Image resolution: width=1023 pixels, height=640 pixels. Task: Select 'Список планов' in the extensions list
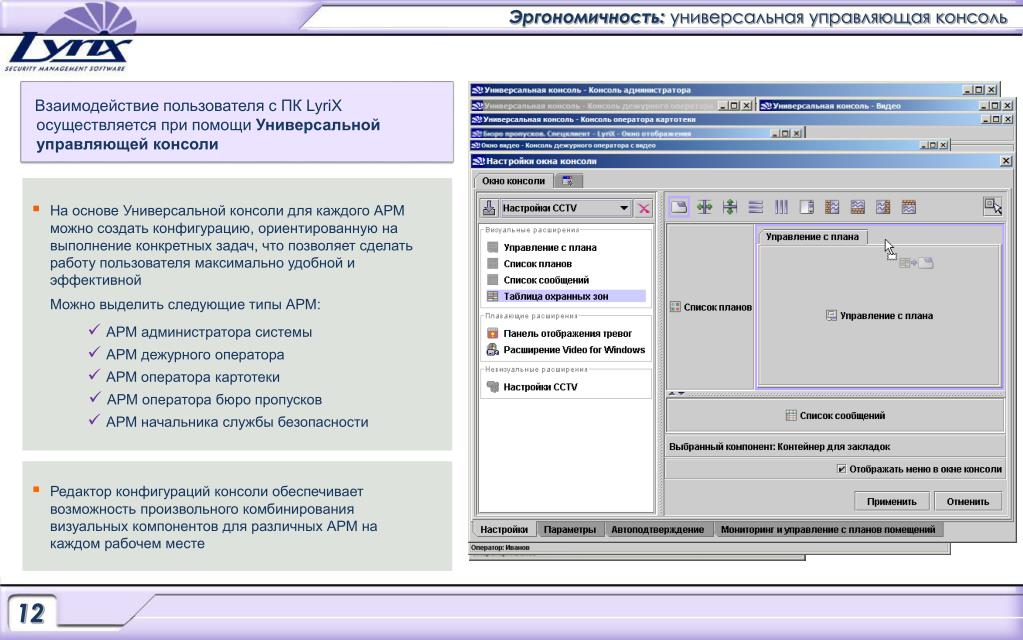tap(537, 264)
